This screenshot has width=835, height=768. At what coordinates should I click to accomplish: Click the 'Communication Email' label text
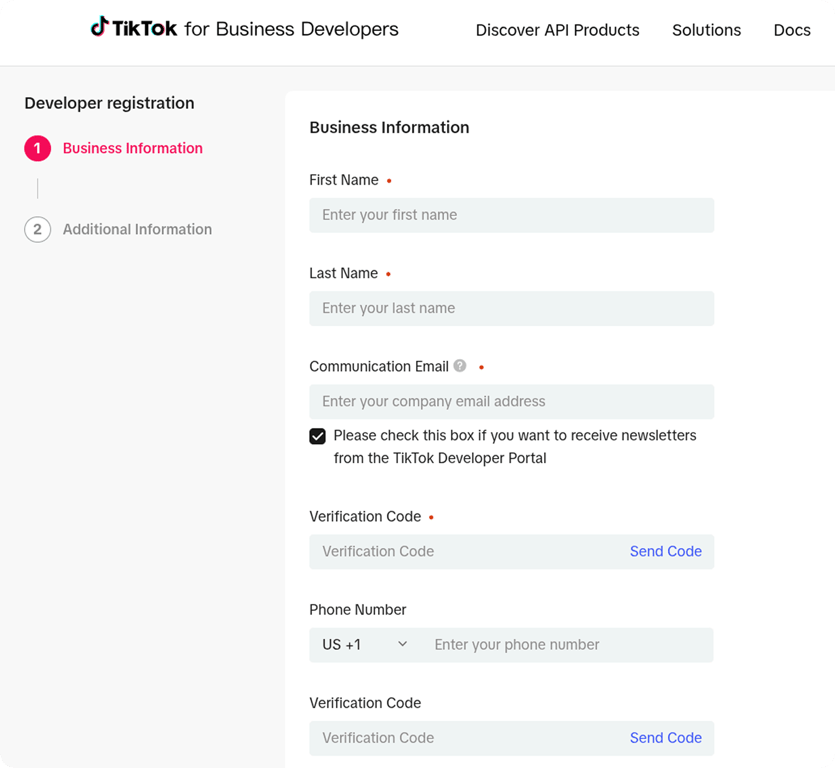point(379,366)
